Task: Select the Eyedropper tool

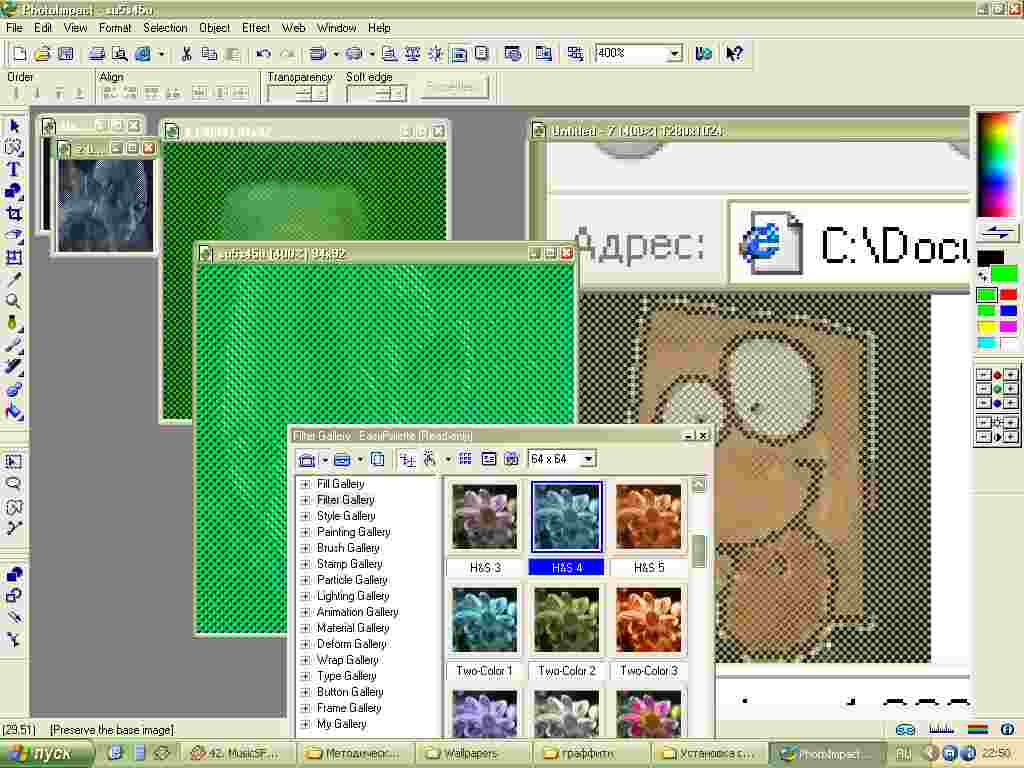Action: click(x=14, y=280)
